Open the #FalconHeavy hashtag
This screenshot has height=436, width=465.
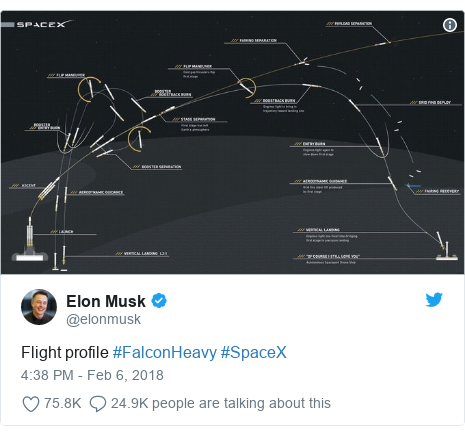[x=165, y=352]
